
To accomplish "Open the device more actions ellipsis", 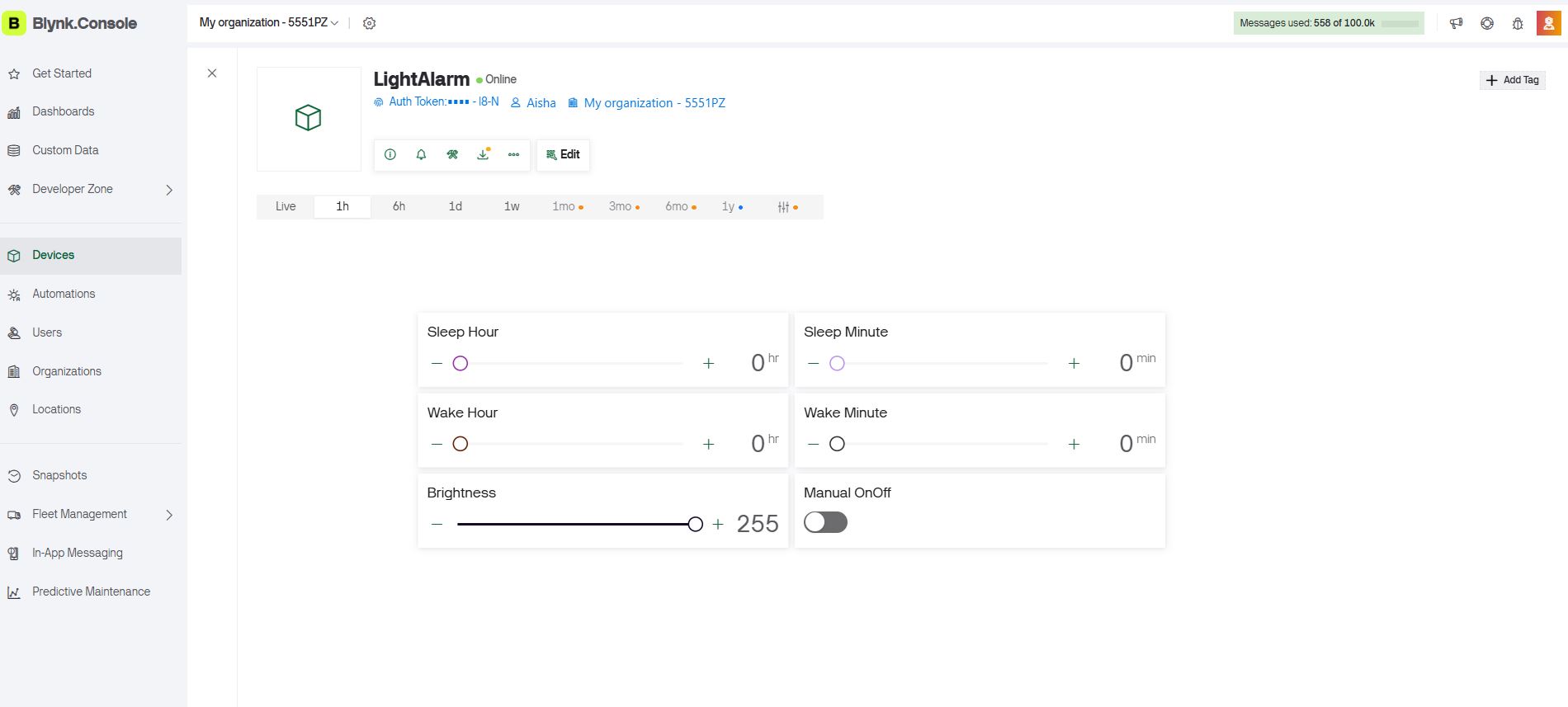I will tap(513, 154).
